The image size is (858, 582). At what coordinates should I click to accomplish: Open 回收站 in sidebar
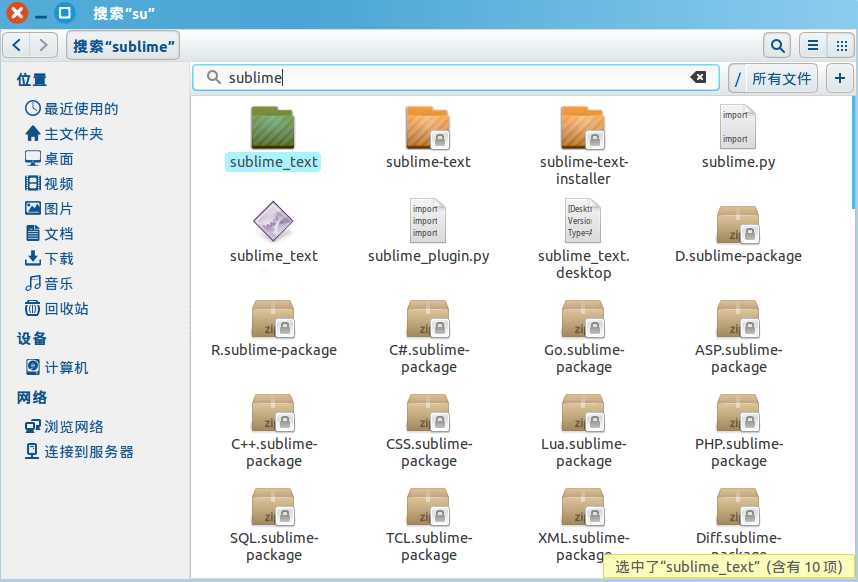(56, 309)
